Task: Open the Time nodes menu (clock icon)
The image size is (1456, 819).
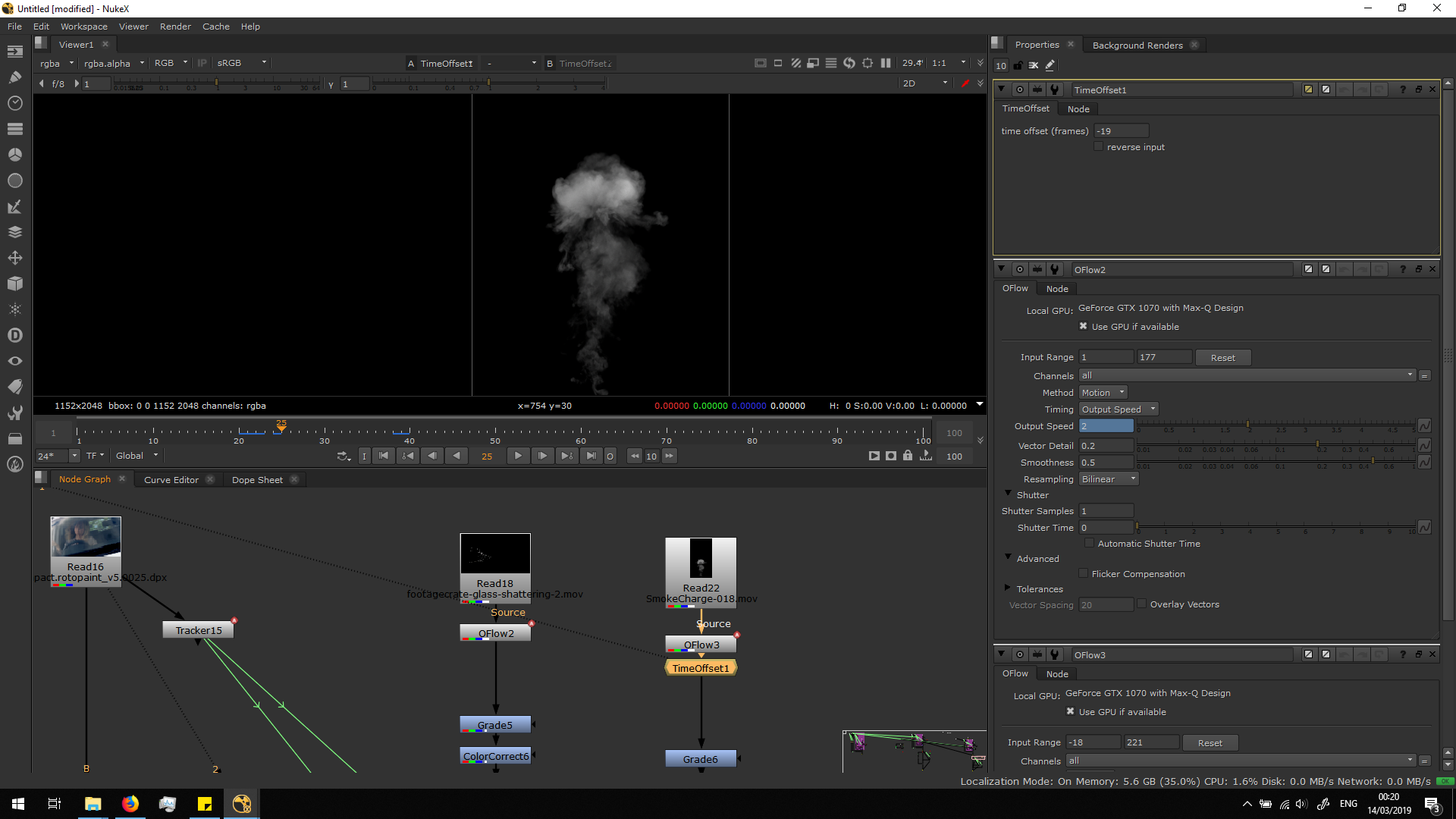Action: click(14, 103)
